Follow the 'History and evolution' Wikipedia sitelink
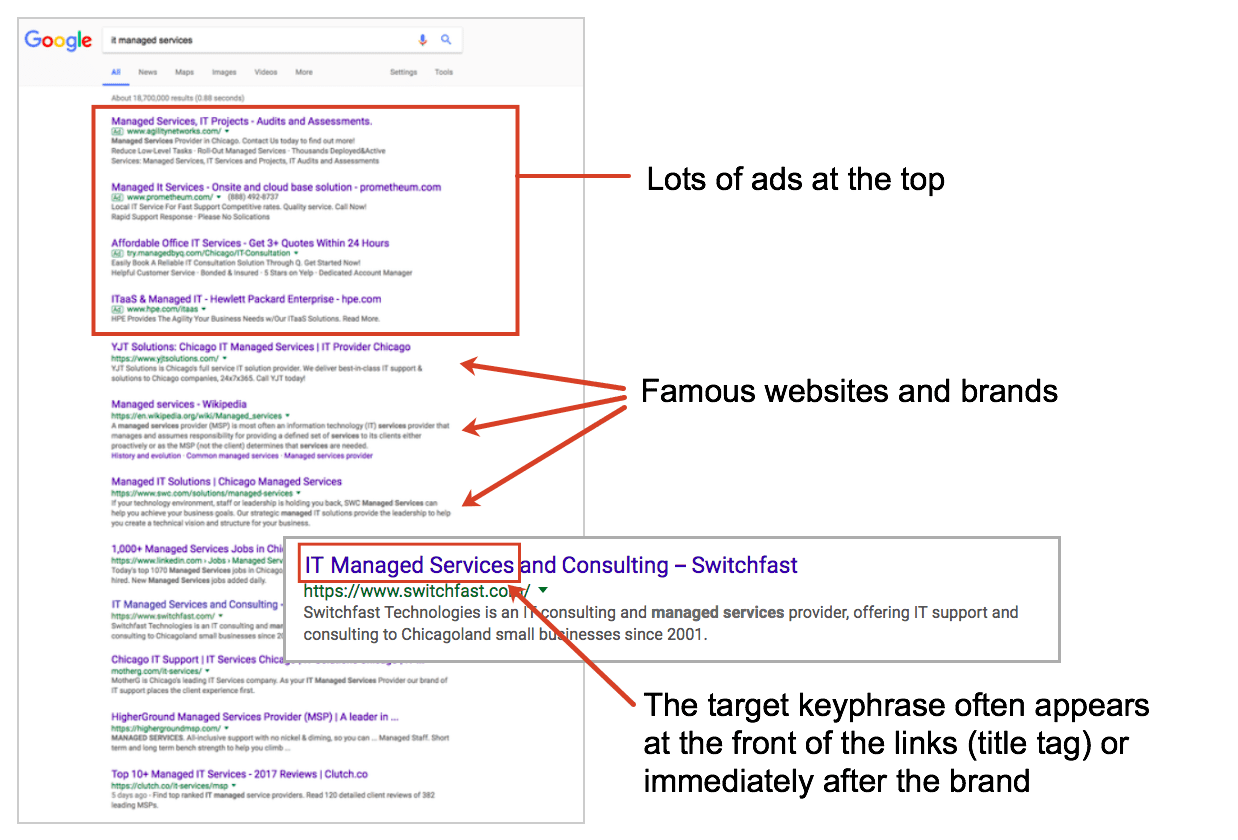 [x=147, y=456]
